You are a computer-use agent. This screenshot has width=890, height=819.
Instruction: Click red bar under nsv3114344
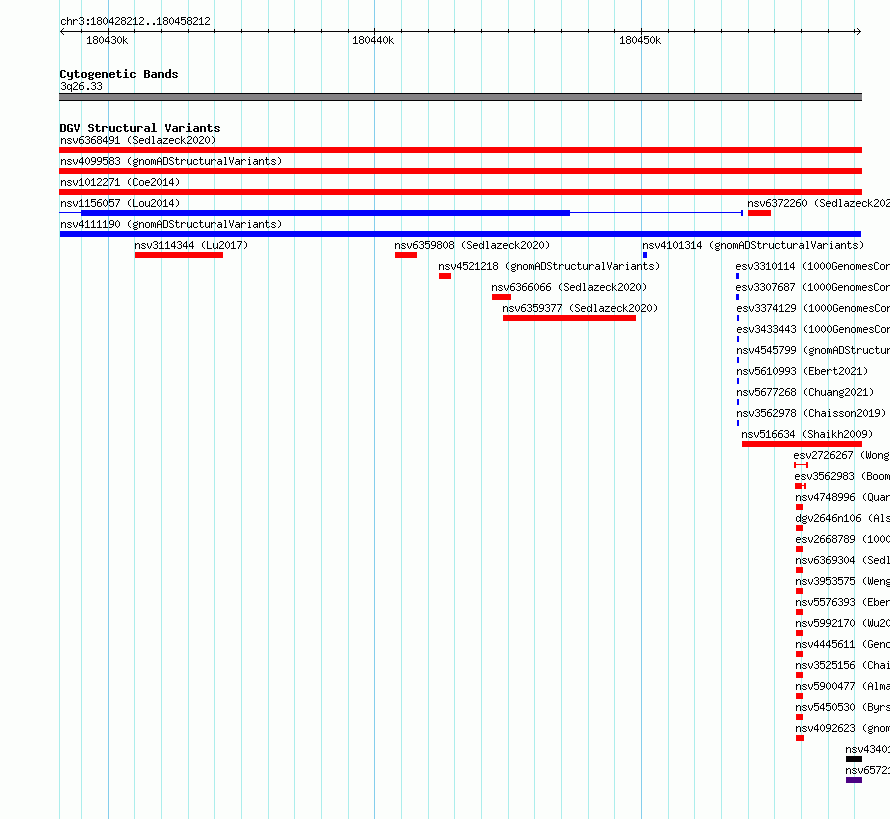pos(179,255)
